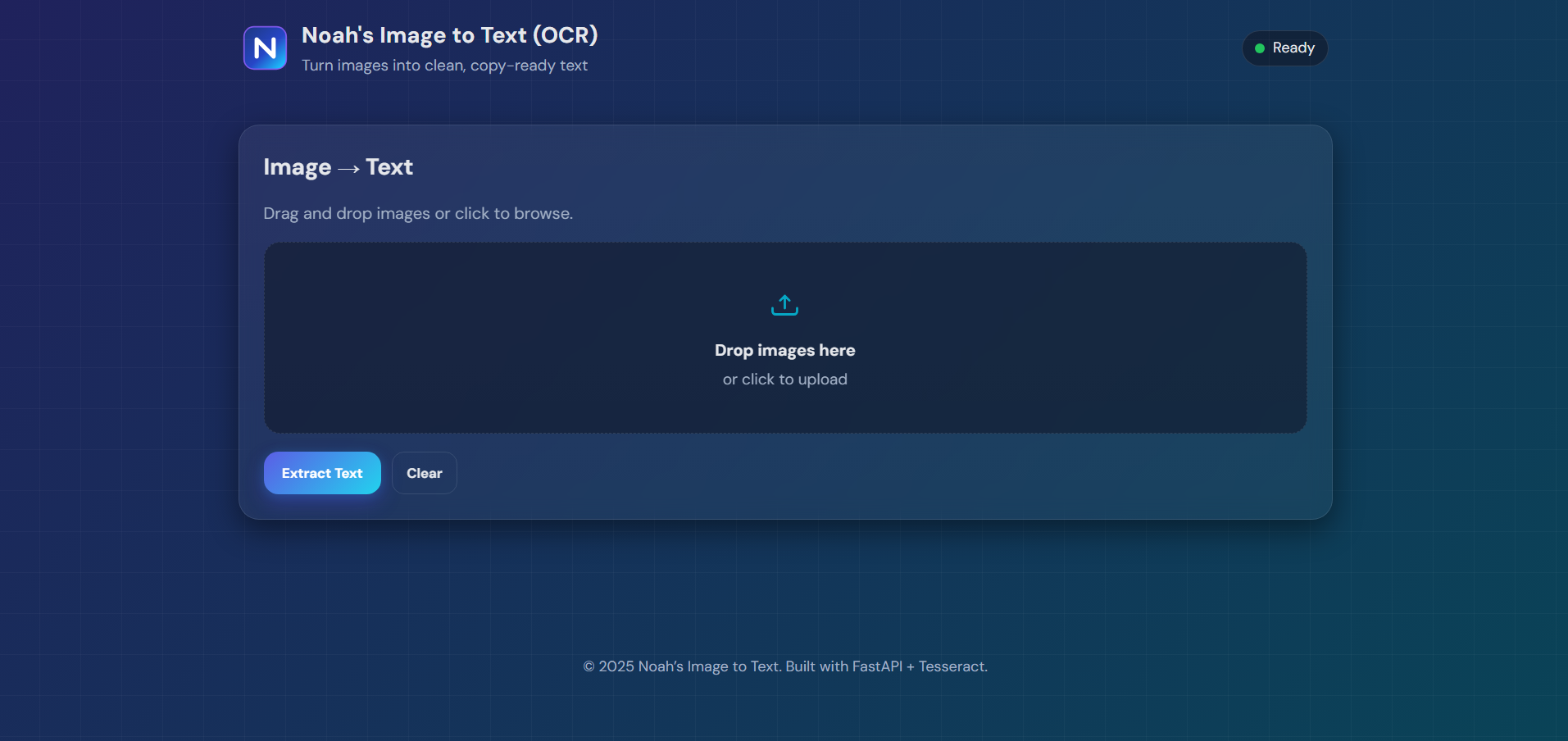Click the green status dot

click(1260, 48)
